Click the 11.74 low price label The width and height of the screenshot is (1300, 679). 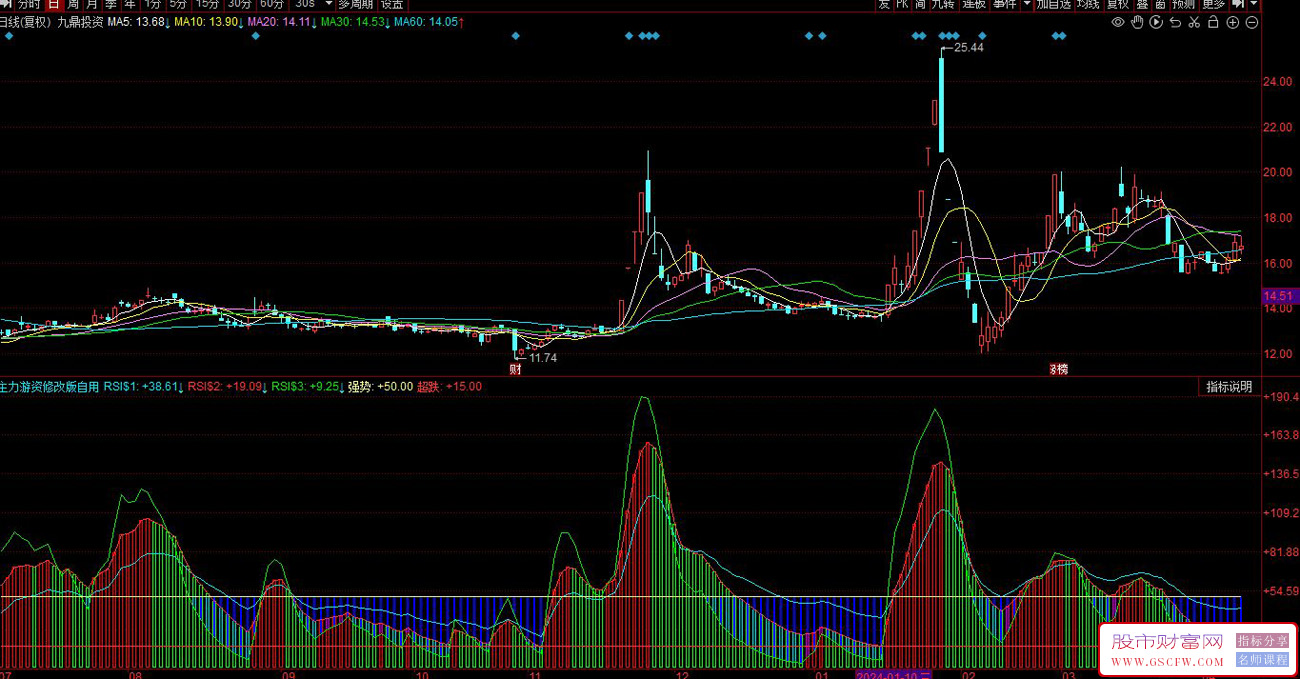(x=543, y=358)
